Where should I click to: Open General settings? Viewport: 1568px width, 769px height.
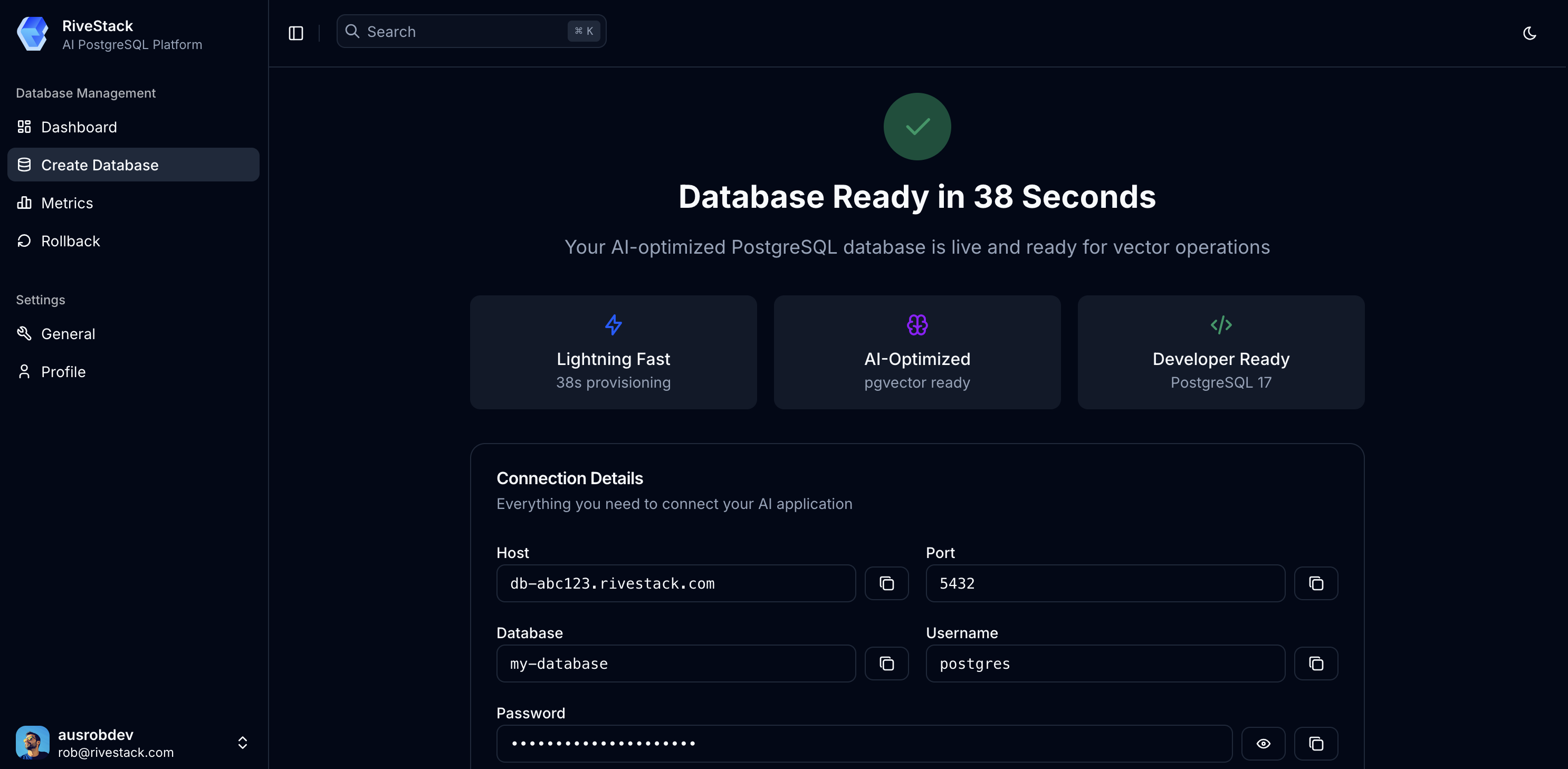(133, 333)
